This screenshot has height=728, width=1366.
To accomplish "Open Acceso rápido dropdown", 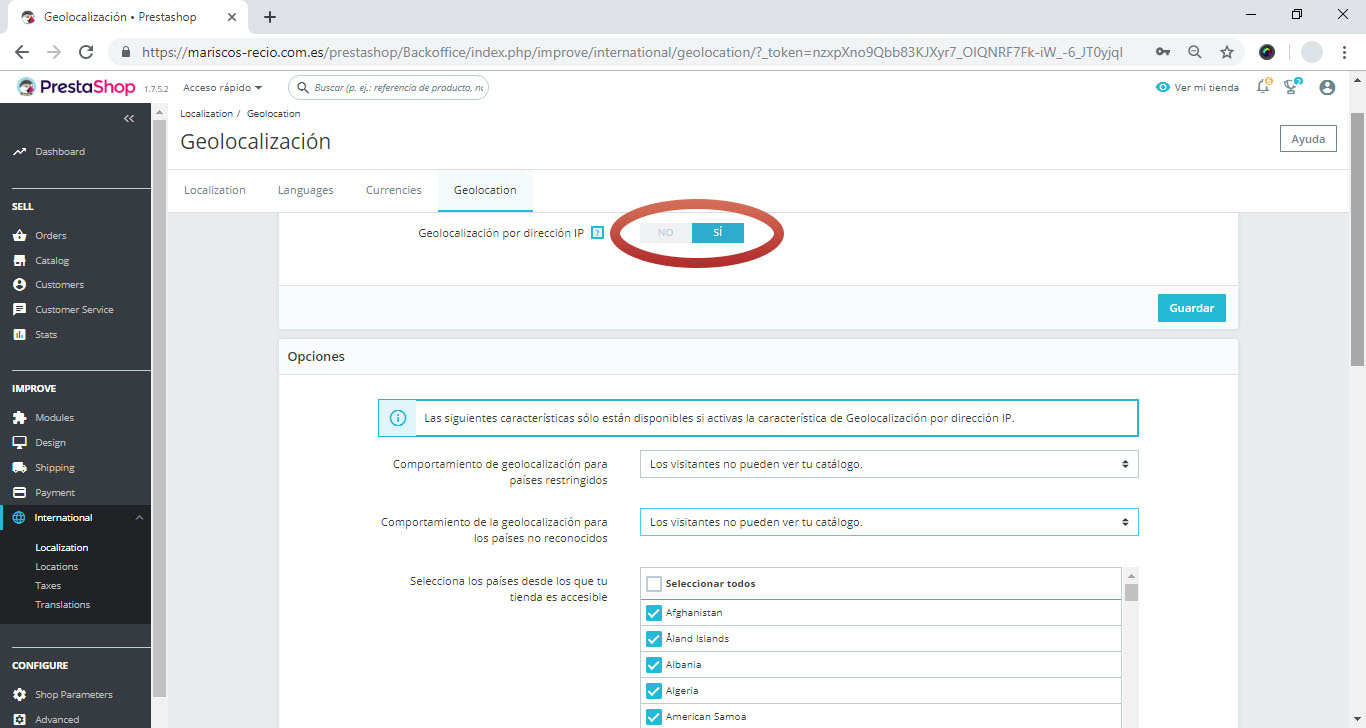I will point(223,88).
